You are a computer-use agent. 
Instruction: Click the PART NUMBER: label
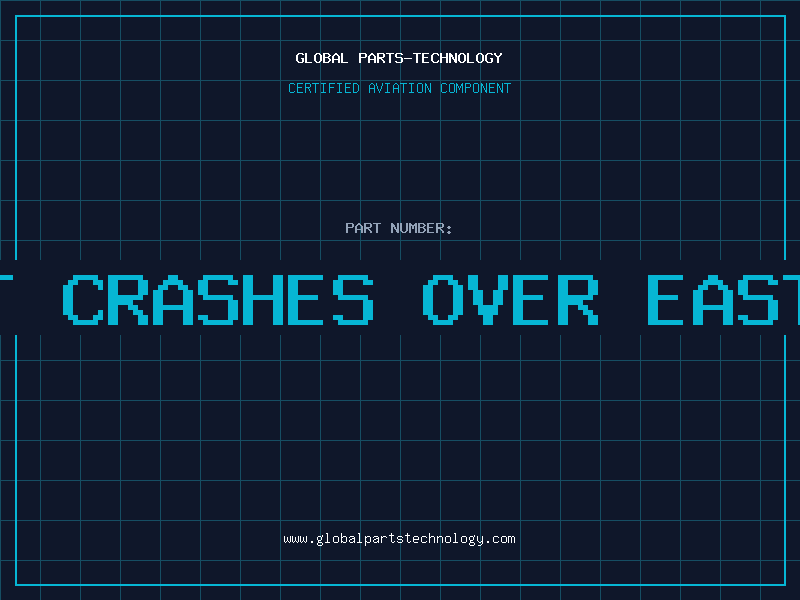point(399,228)
